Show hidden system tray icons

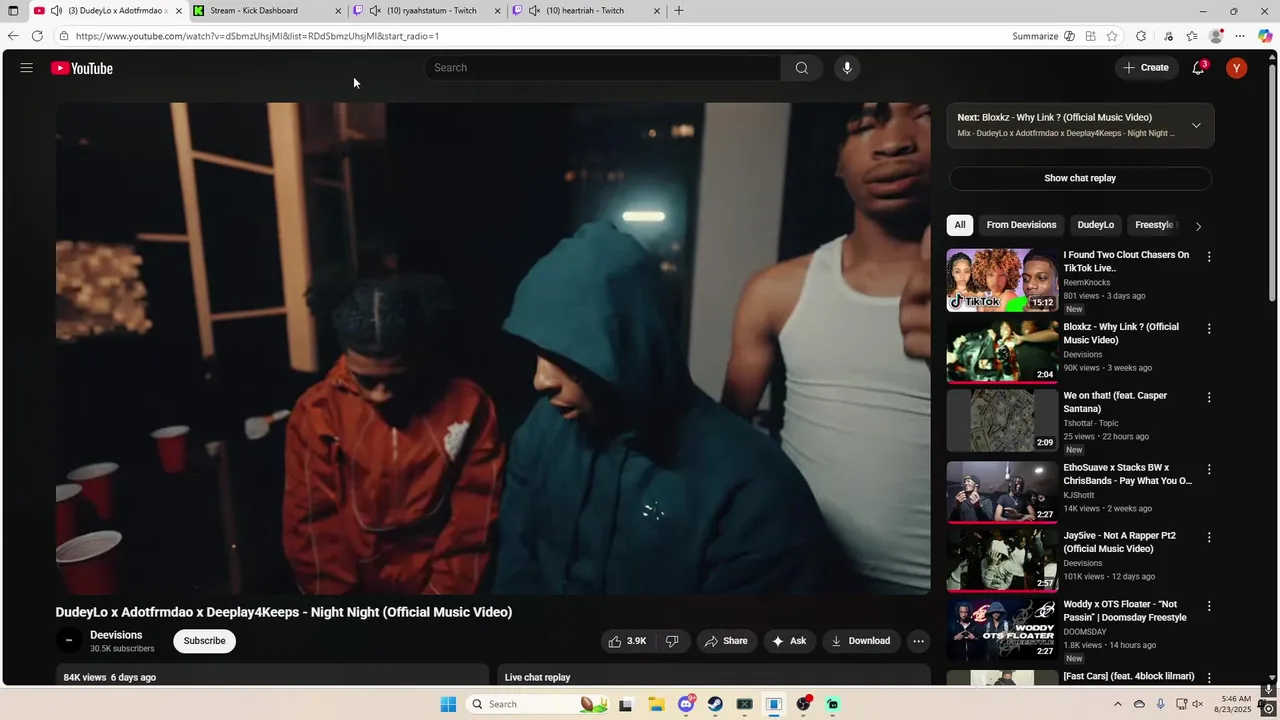pos(1118,704)
